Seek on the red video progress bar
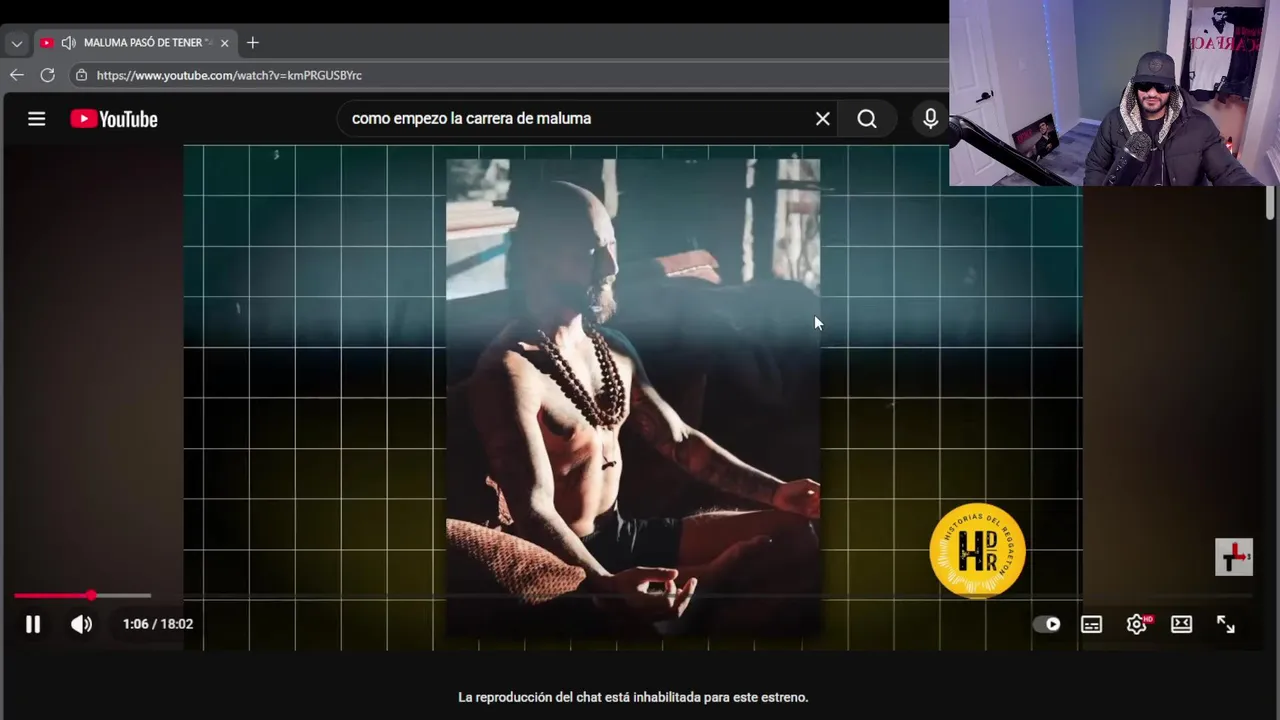This screenshot has height=720, width=1280. (632, 596)
